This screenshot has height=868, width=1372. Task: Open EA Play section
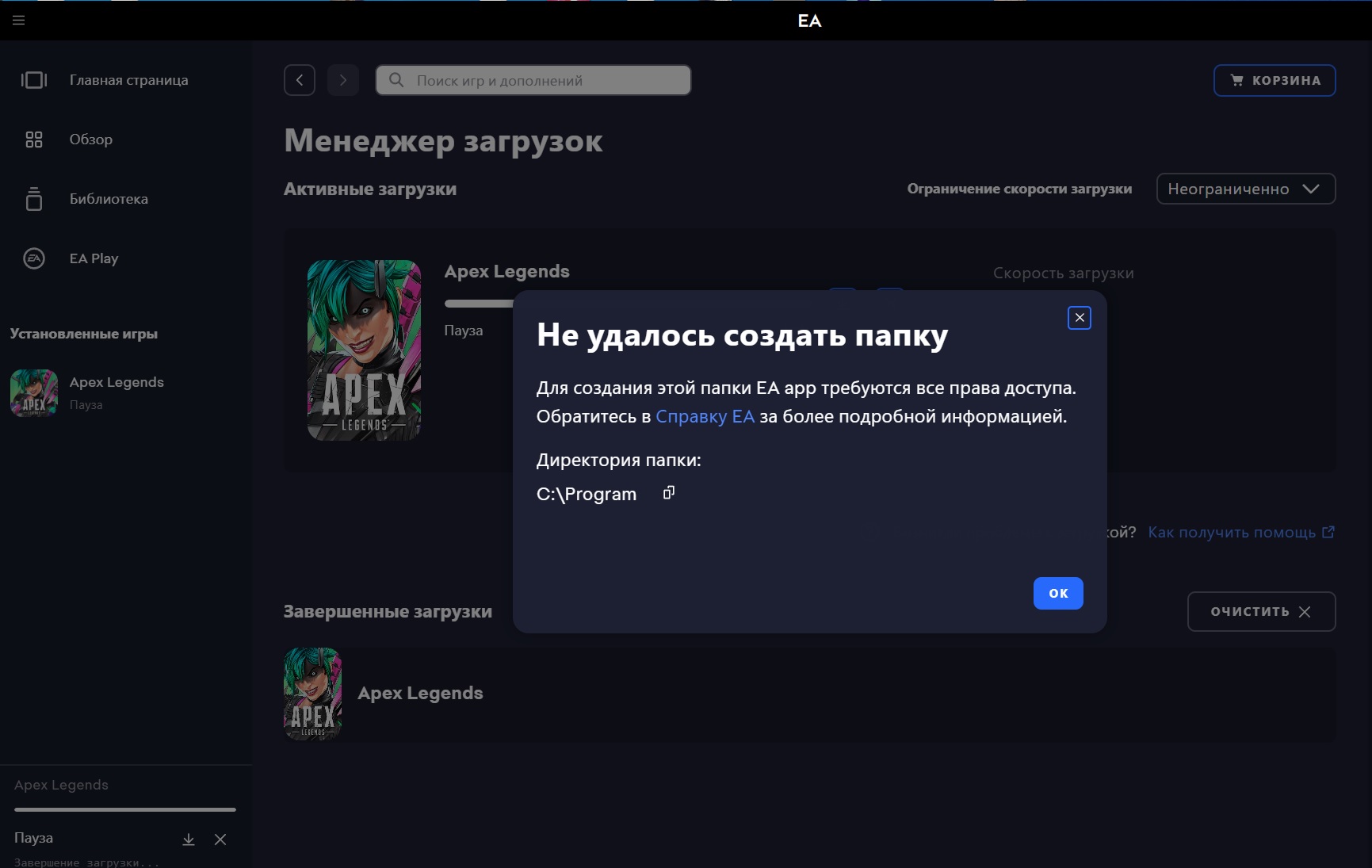pos(94,258)
